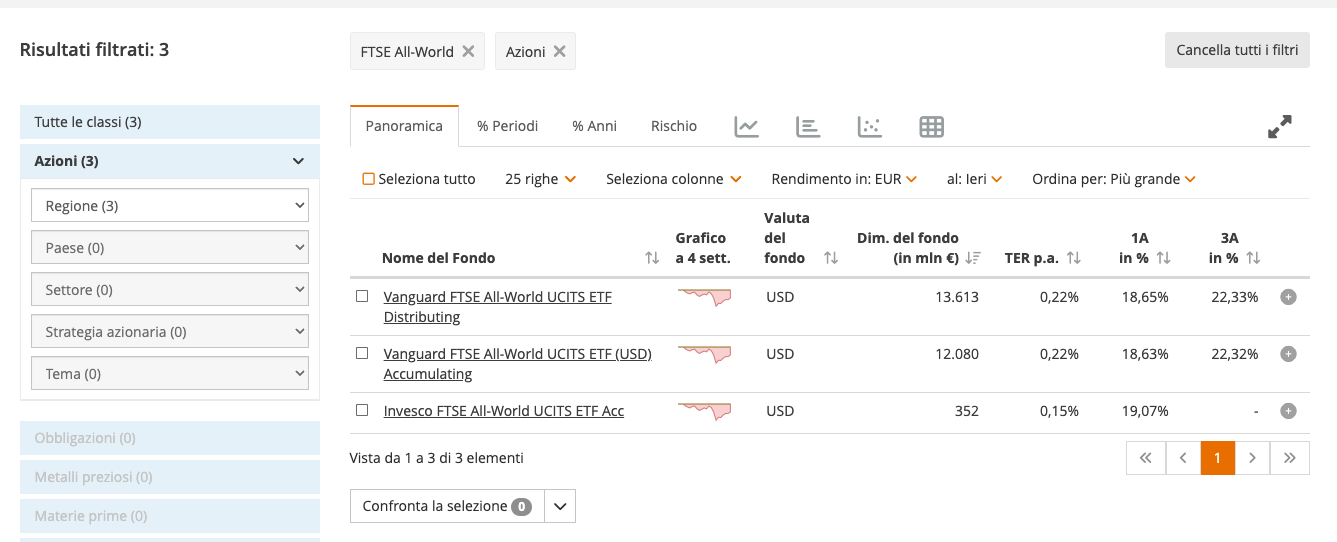Viewport: 1337px width, 542px height.
Task: Expand the Ordina per: Più grande dropdown
Action: [1113, 179]
